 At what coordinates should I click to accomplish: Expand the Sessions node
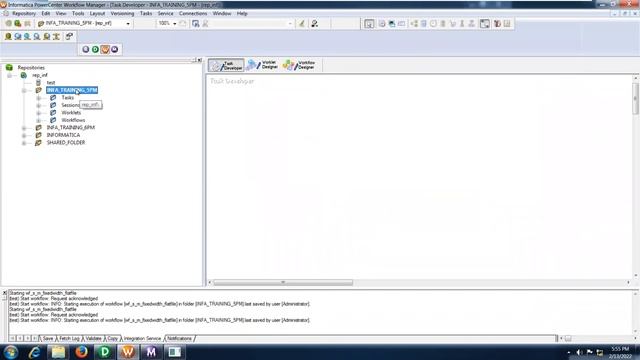click(39, 105)
